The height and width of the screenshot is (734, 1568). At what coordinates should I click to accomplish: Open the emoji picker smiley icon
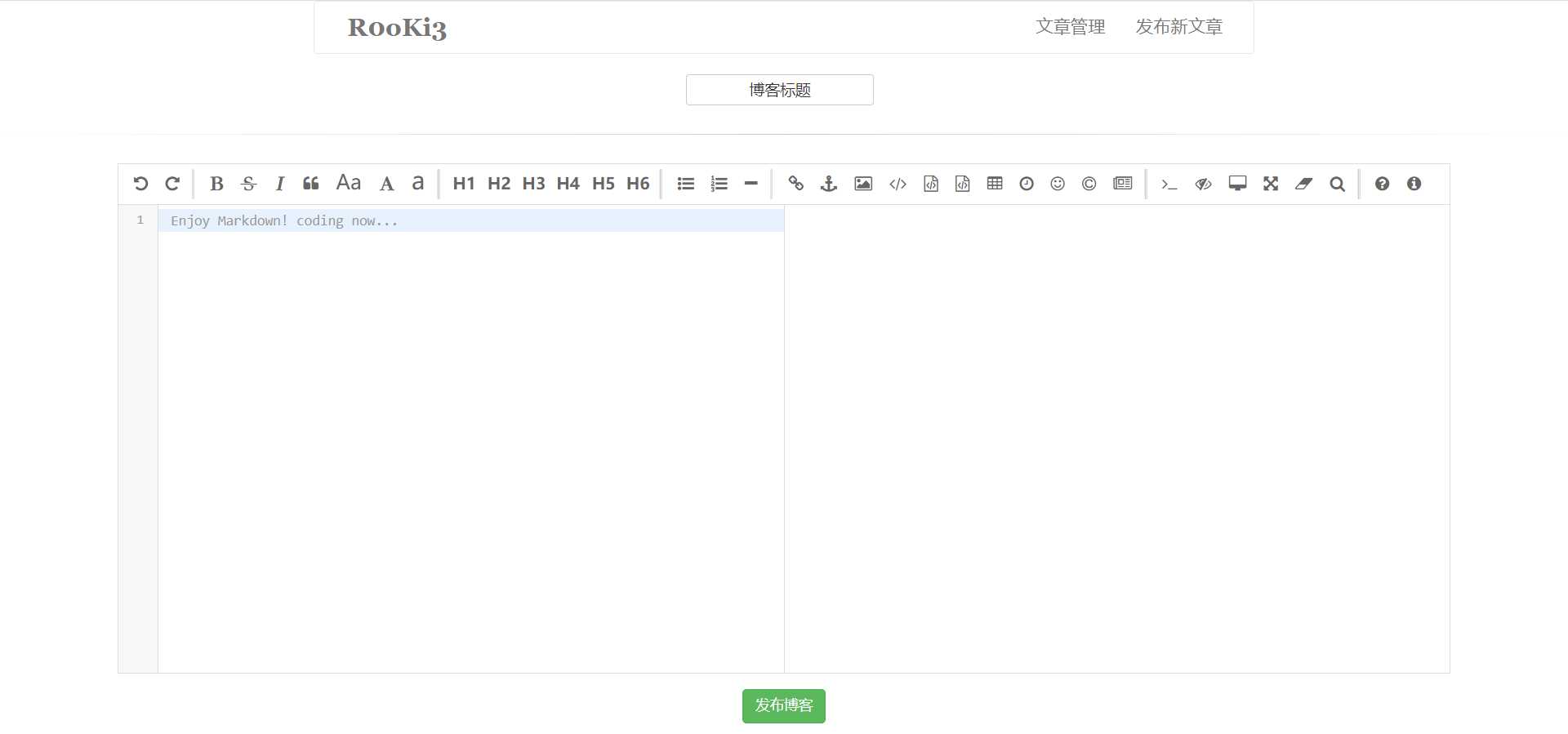(1058, 184)
